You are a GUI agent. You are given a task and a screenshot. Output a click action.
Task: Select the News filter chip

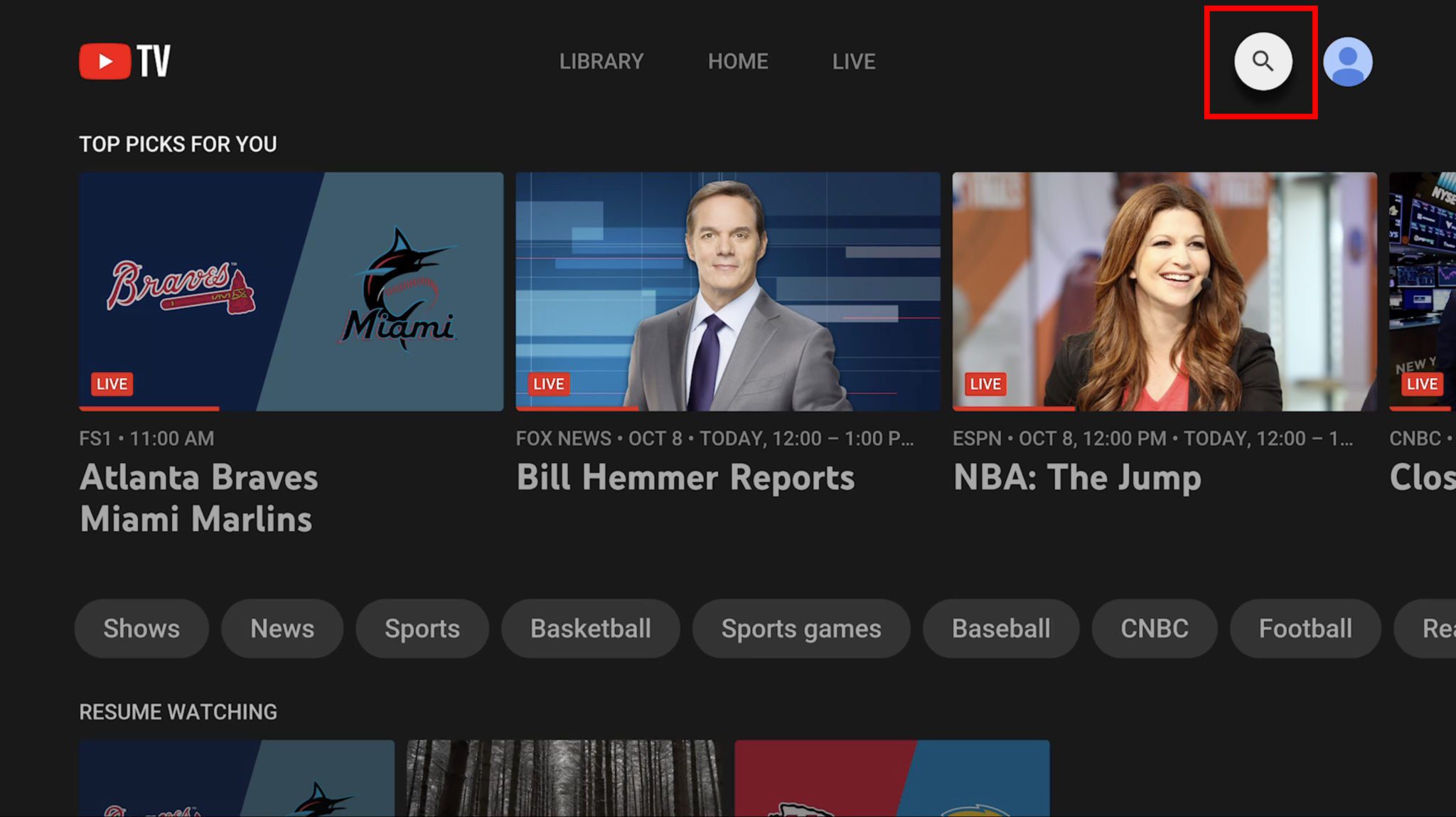coord(282,628)
